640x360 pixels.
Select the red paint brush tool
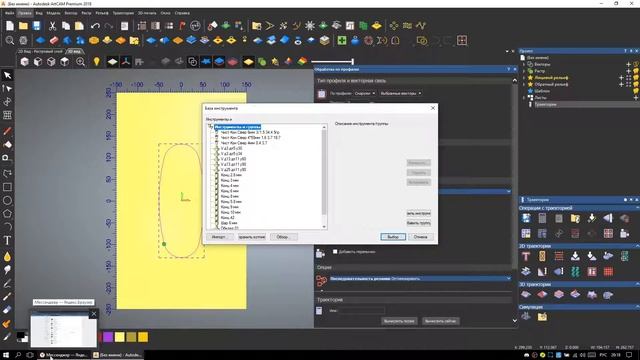[x=7, y=131]
